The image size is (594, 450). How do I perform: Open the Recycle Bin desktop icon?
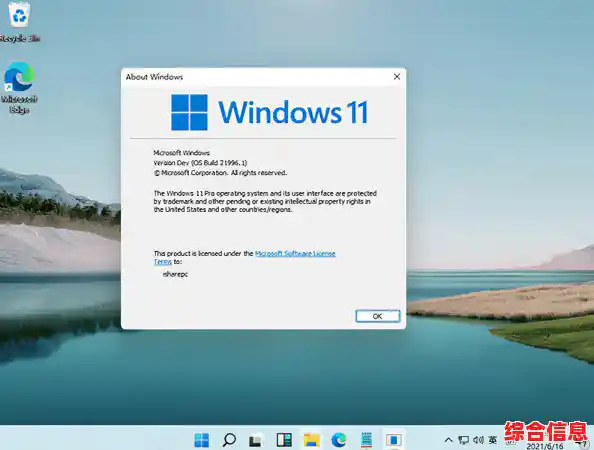tap(19, 21)
